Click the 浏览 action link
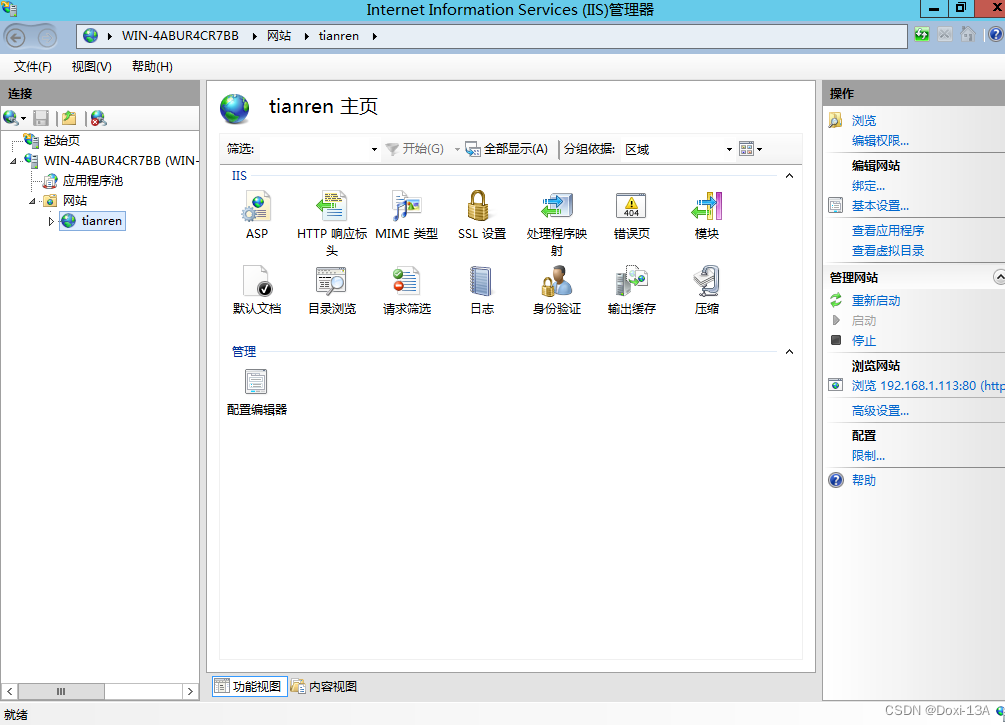 click(x=863, y=121)
